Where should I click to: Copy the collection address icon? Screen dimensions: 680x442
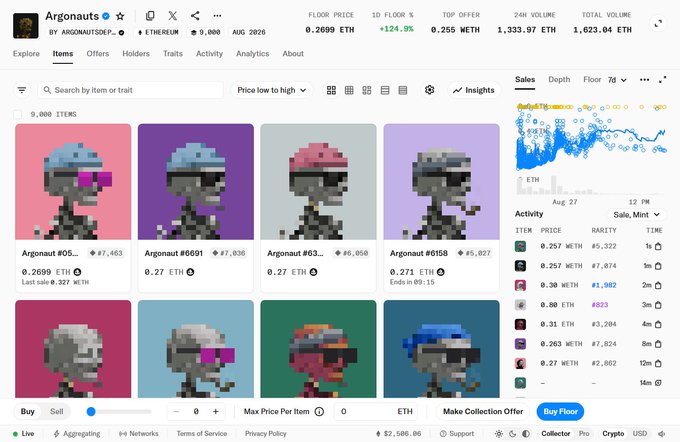point(150,16)
